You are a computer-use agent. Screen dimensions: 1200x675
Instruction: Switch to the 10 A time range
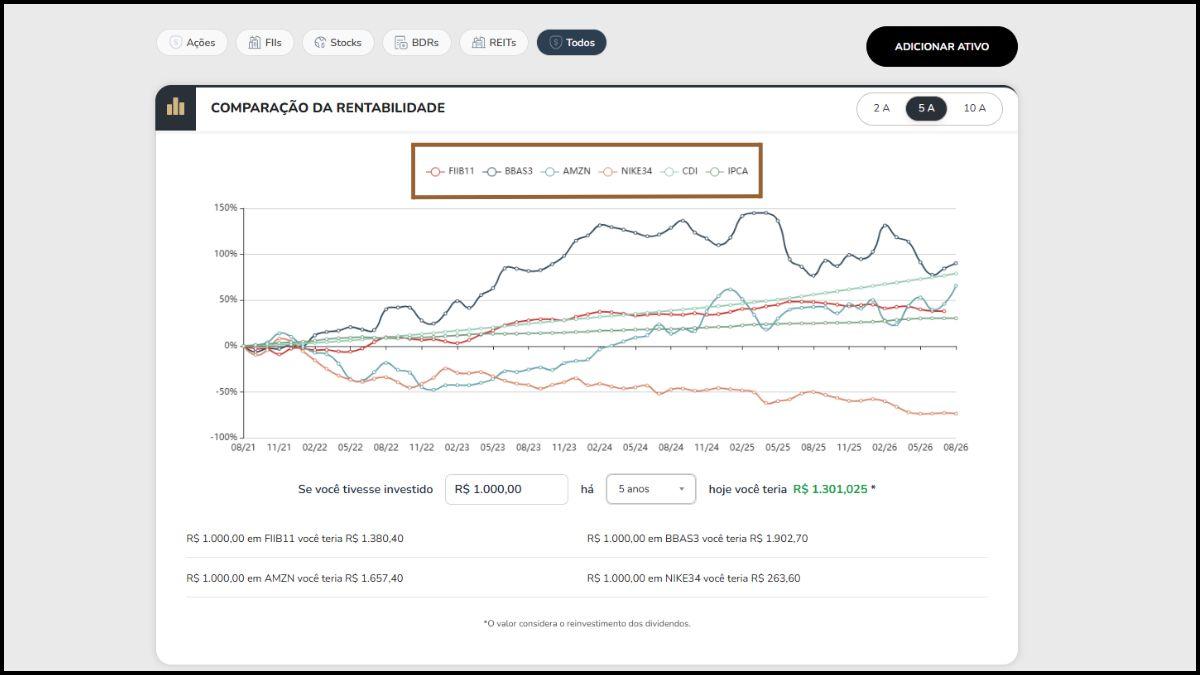tap(974, 108)
